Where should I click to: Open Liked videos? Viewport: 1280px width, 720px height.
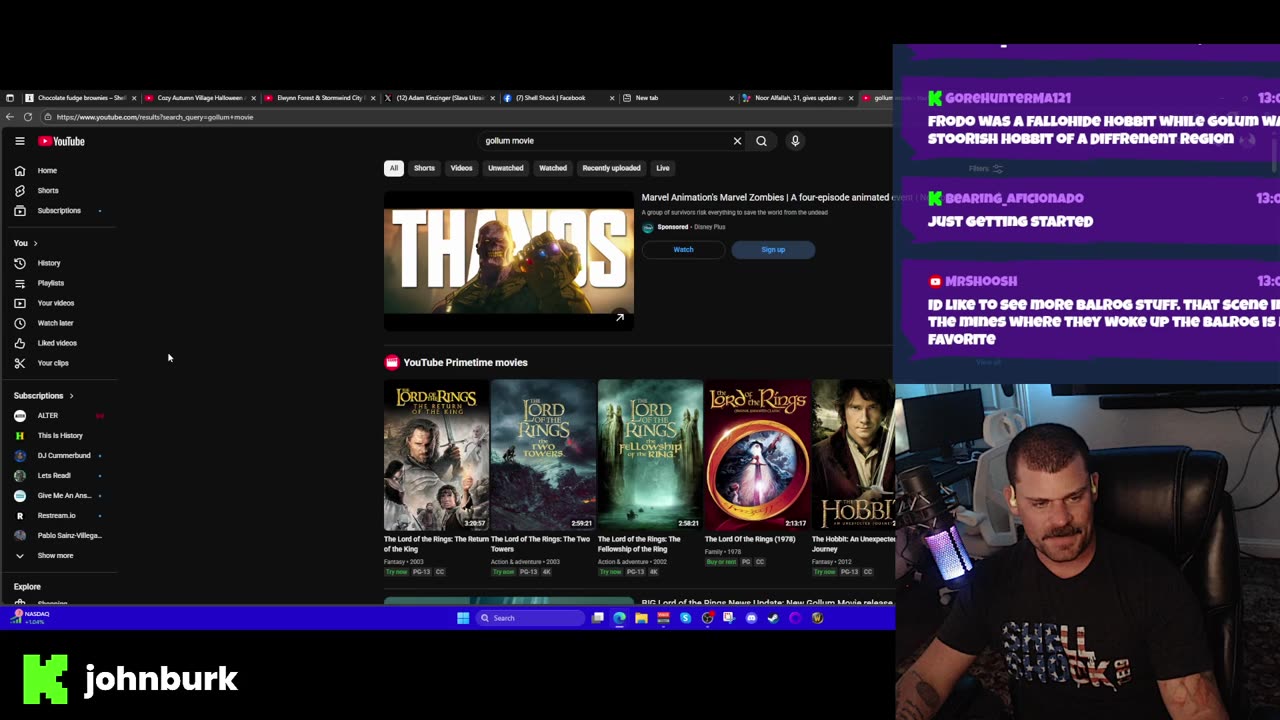pyautogui.click(x=57, y=343)
